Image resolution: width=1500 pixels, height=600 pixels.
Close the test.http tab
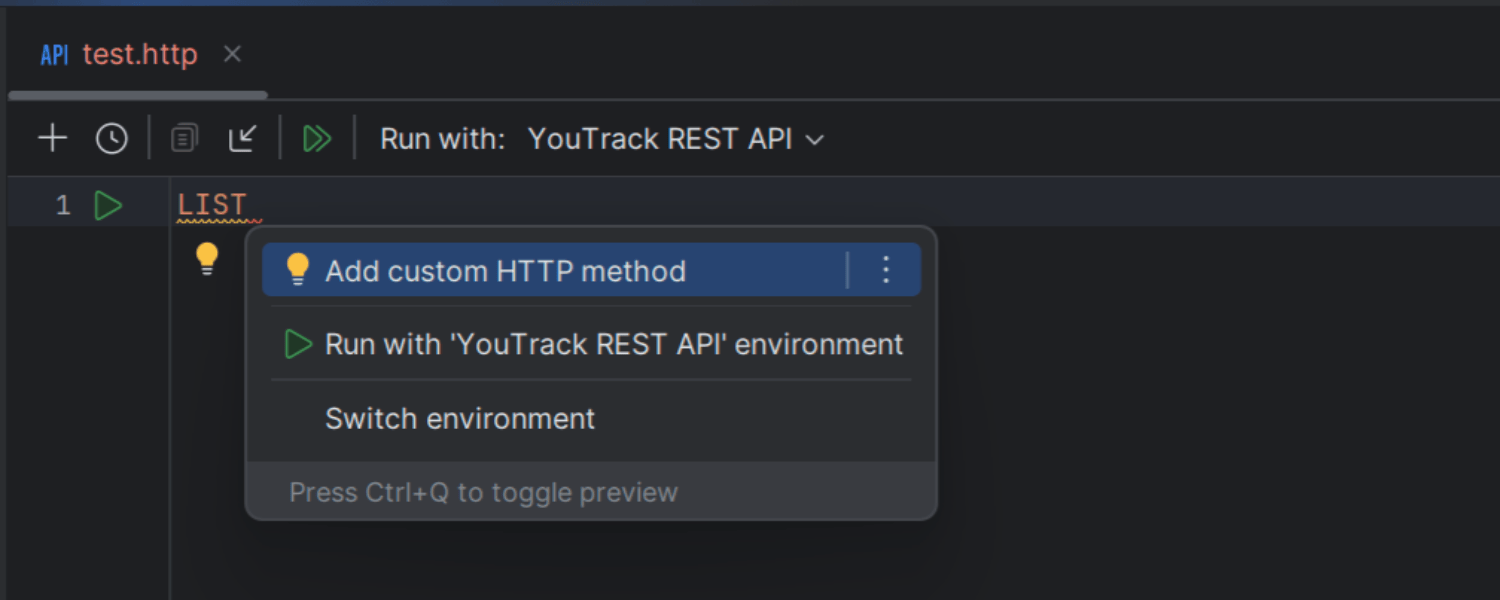pos(232,54)
